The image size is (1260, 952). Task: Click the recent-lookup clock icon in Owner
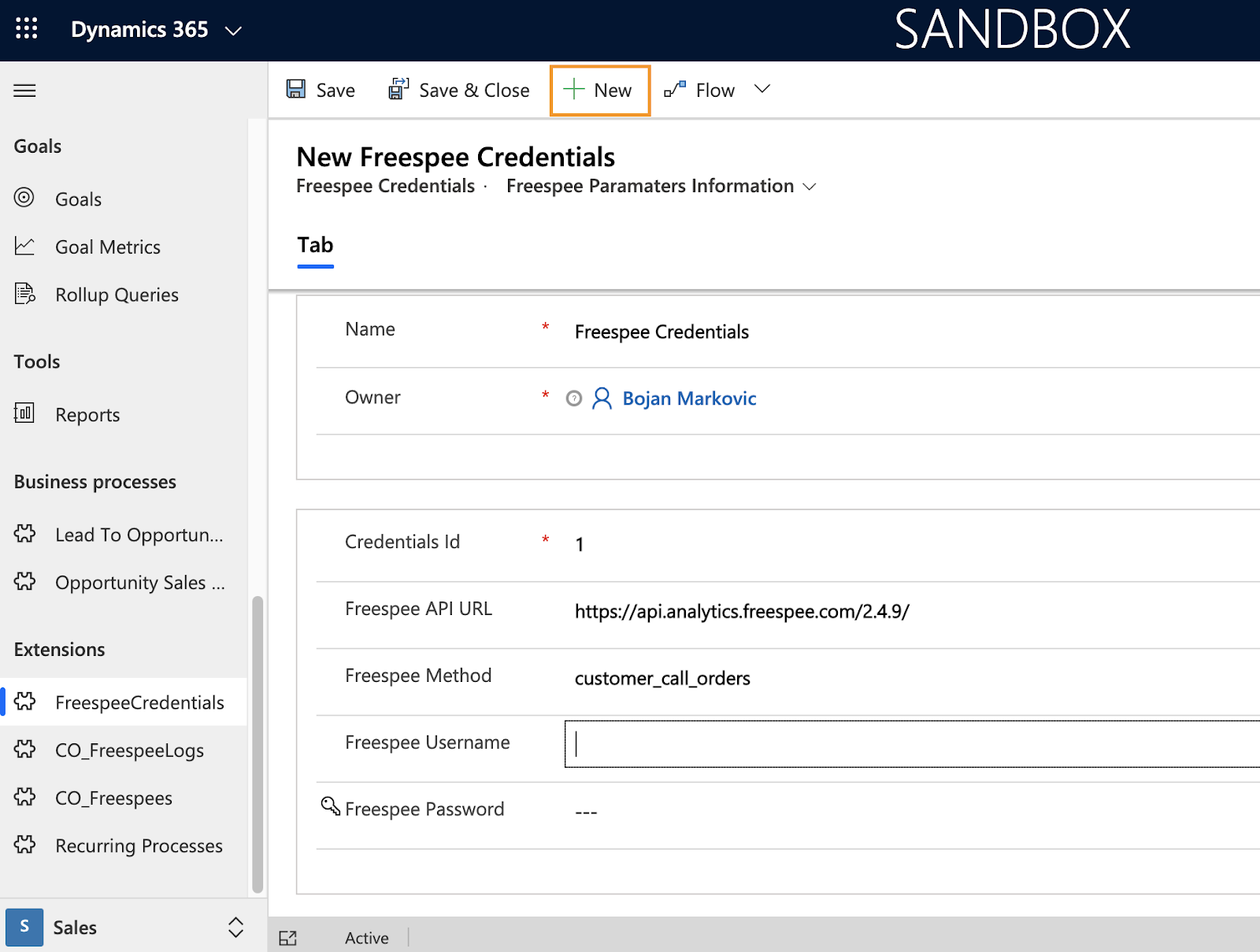[x=574, y=399]
